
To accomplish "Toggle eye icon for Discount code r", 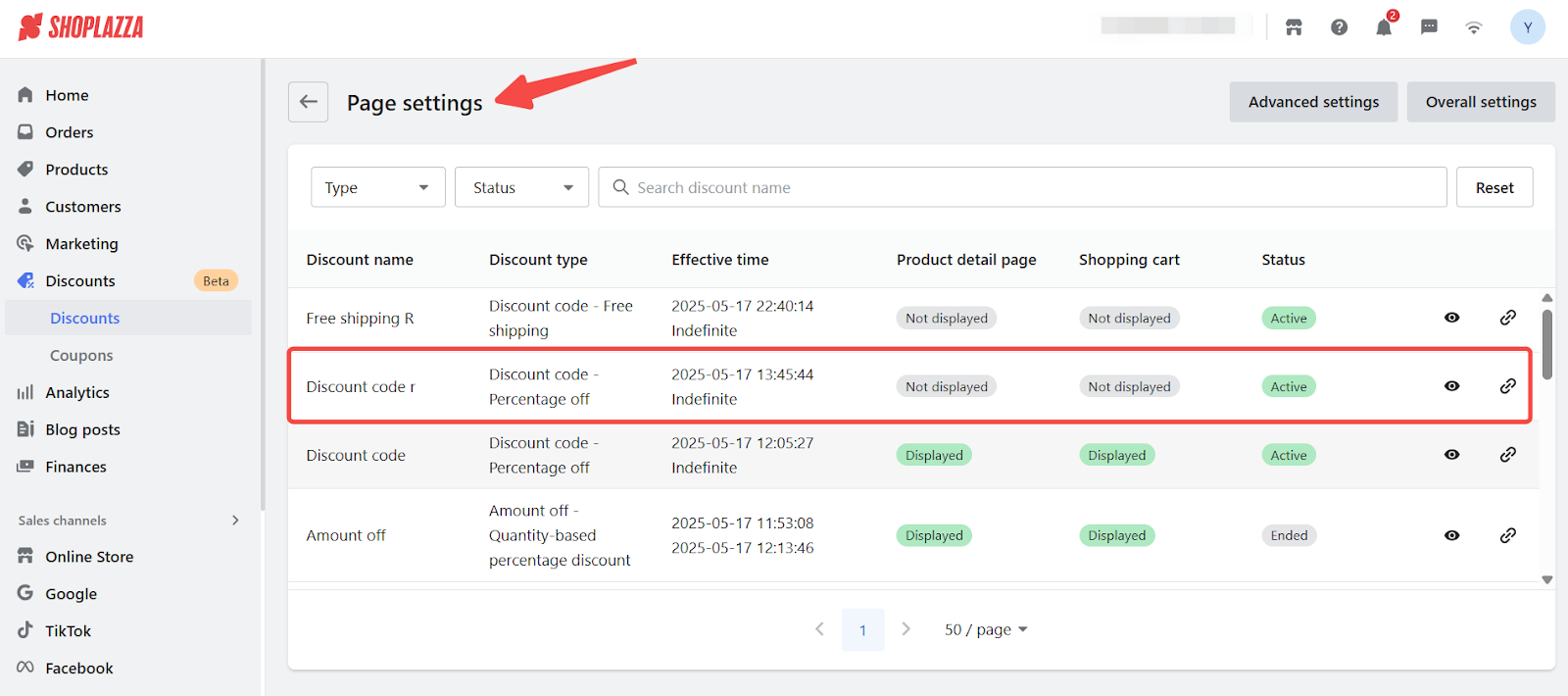I will click(x=1451, y=386).
